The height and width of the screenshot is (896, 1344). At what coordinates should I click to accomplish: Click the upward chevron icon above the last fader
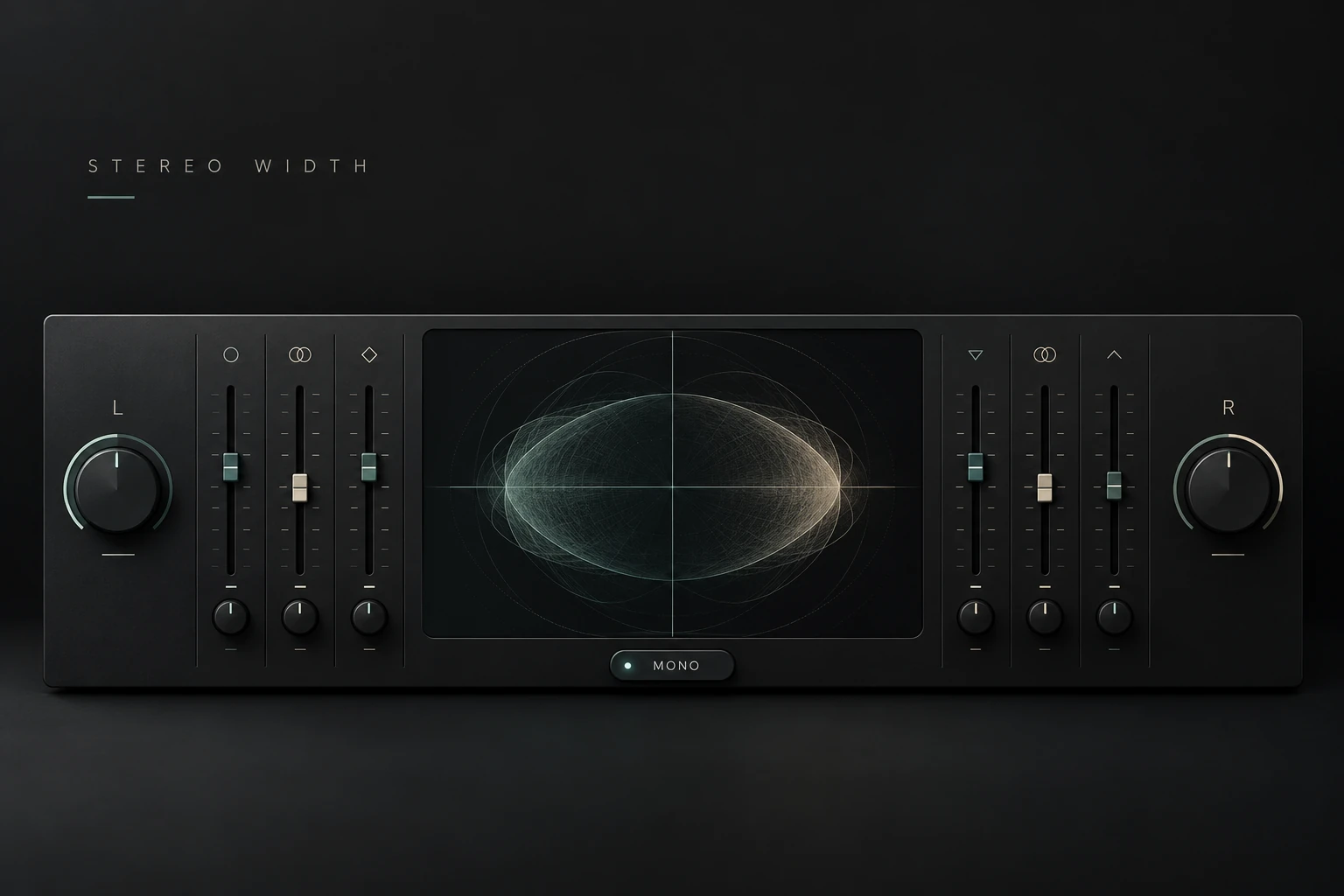[1114, 354]
